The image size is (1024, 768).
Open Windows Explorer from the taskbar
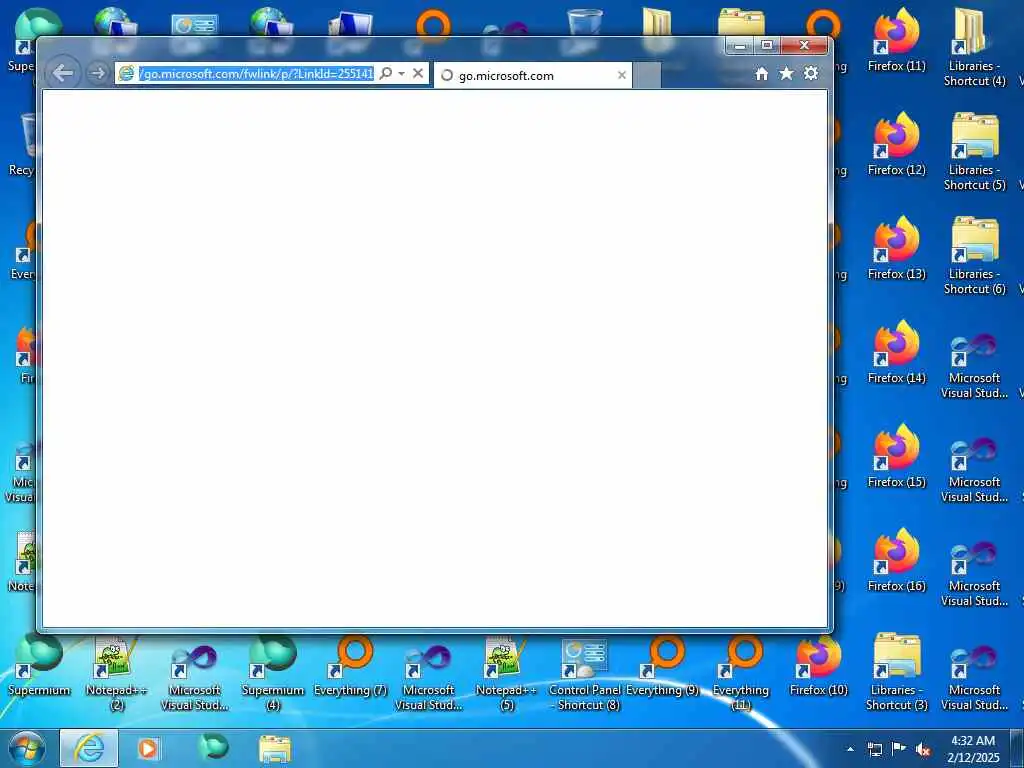[x=275, y=748]
